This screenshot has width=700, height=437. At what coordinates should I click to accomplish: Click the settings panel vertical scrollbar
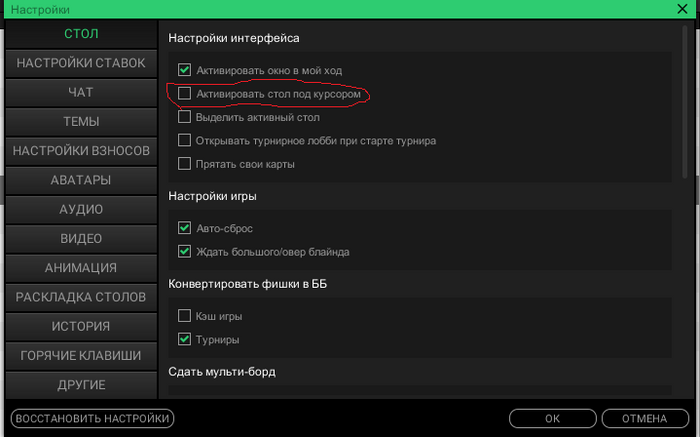tap(684, 103)
